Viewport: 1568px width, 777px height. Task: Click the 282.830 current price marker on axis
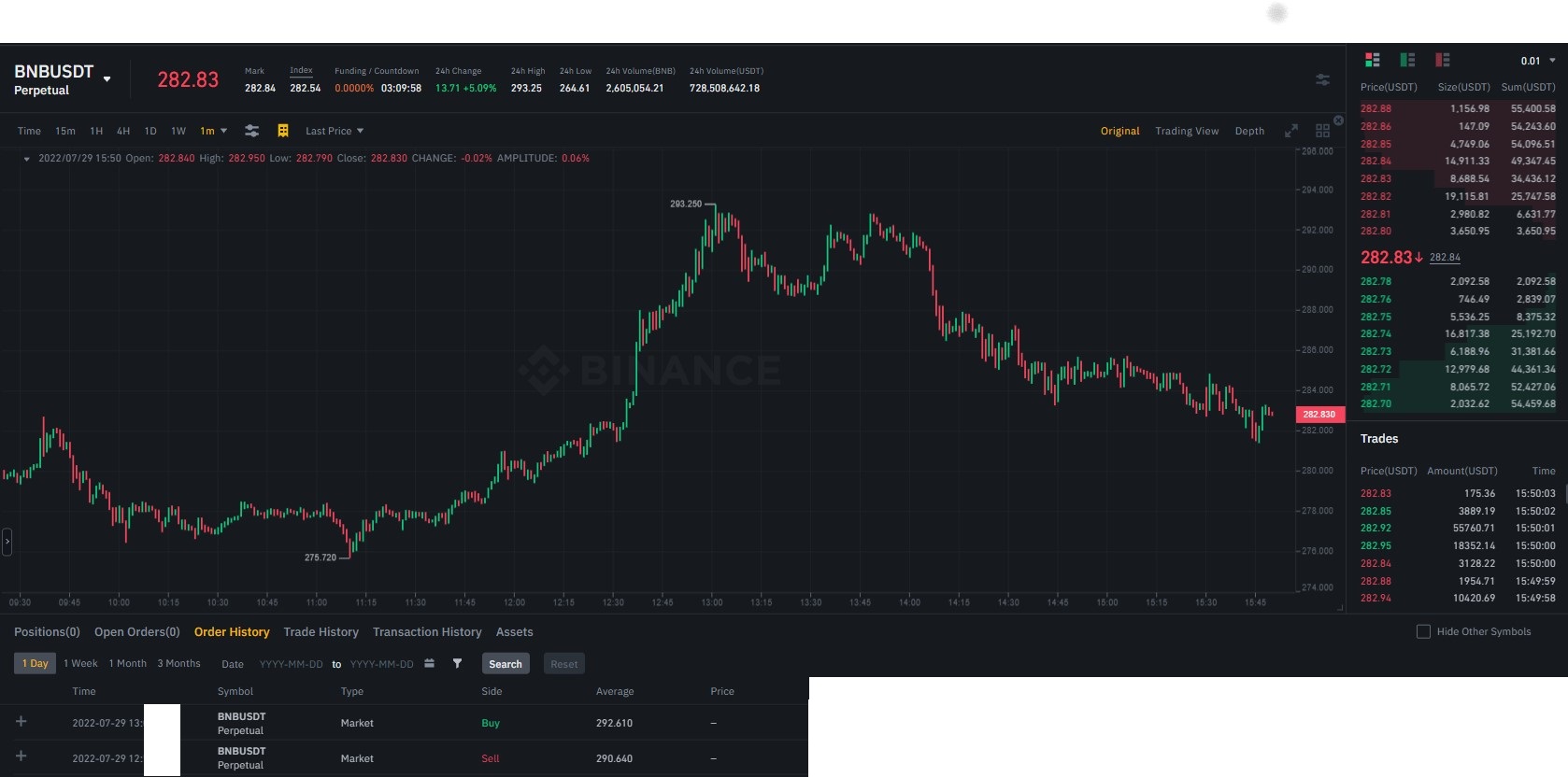pyautogui.click(x=1319, y=414)
